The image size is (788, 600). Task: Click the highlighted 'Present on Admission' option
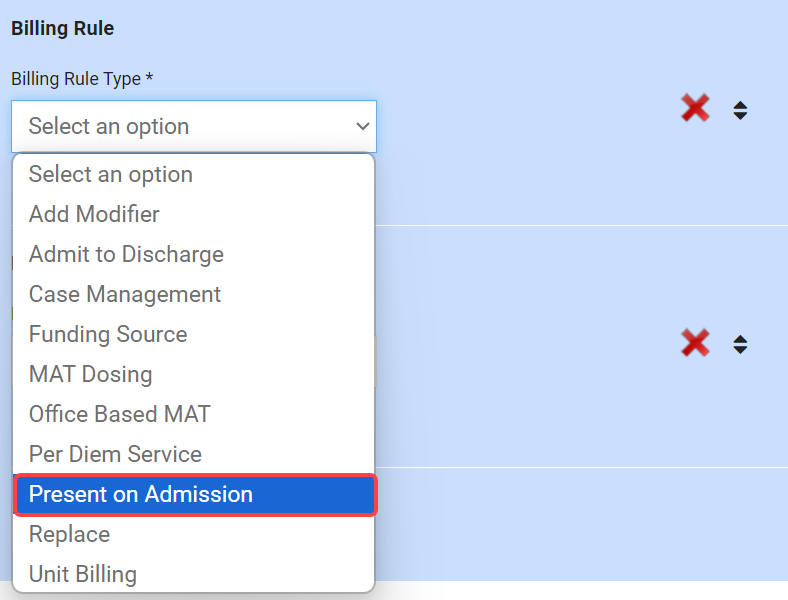tap(141, 494)
